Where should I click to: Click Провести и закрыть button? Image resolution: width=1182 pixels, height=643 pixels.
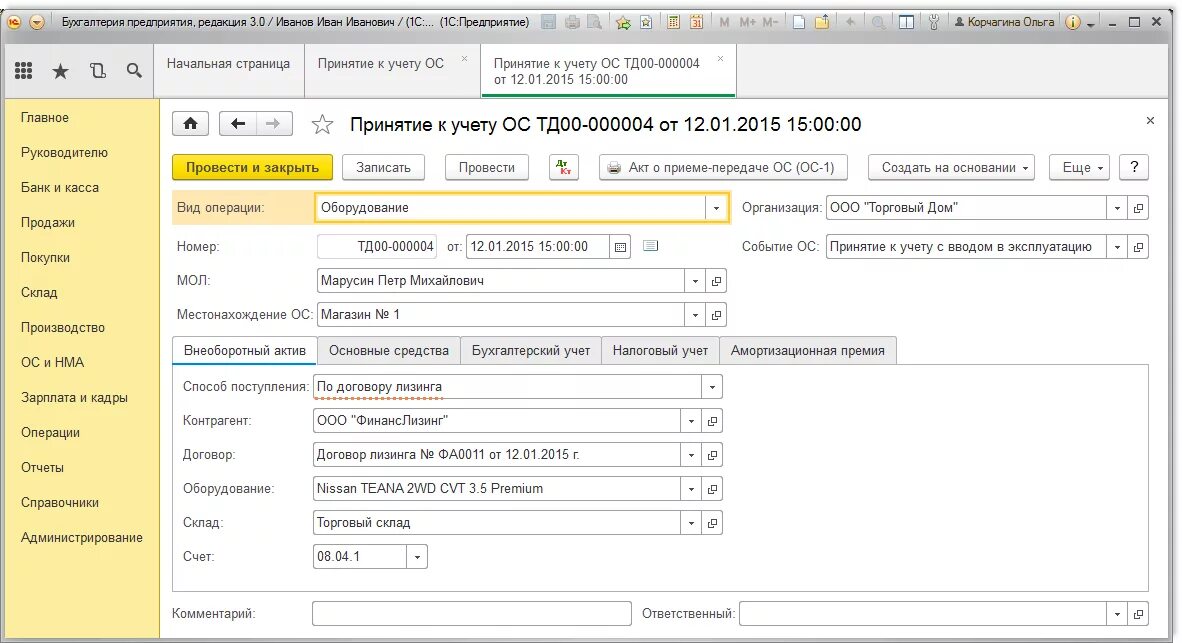252,167
